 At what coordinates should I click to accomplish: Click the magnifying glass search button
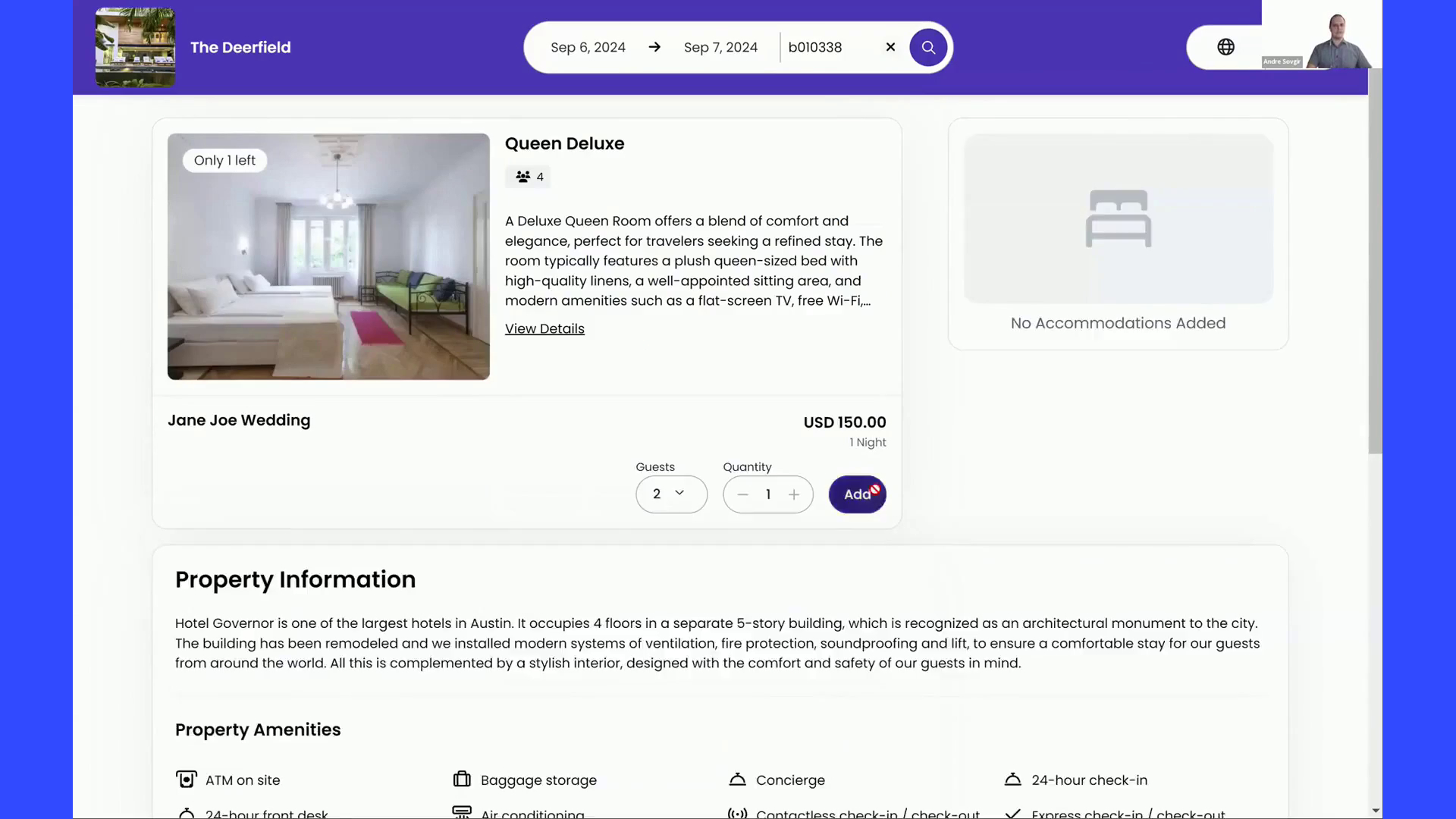(928, 47)
